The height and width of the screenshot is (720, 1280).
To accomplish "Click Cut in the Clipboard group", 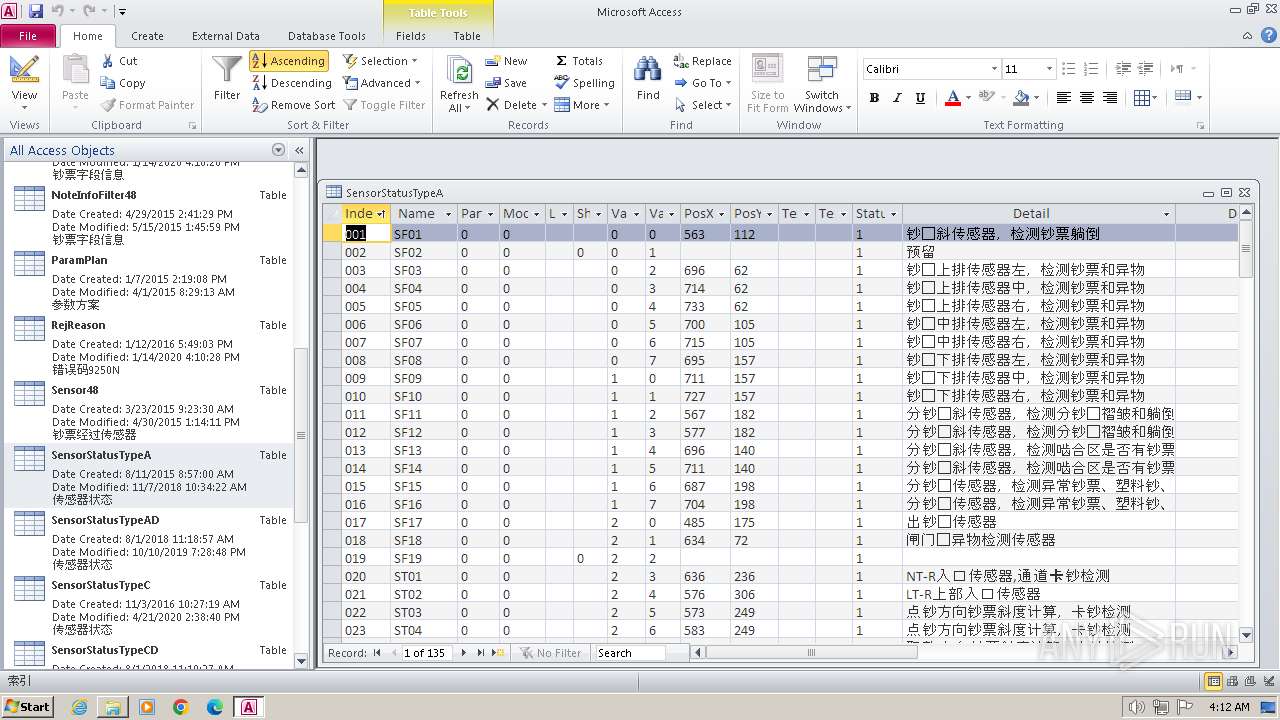I will [119, 61].
